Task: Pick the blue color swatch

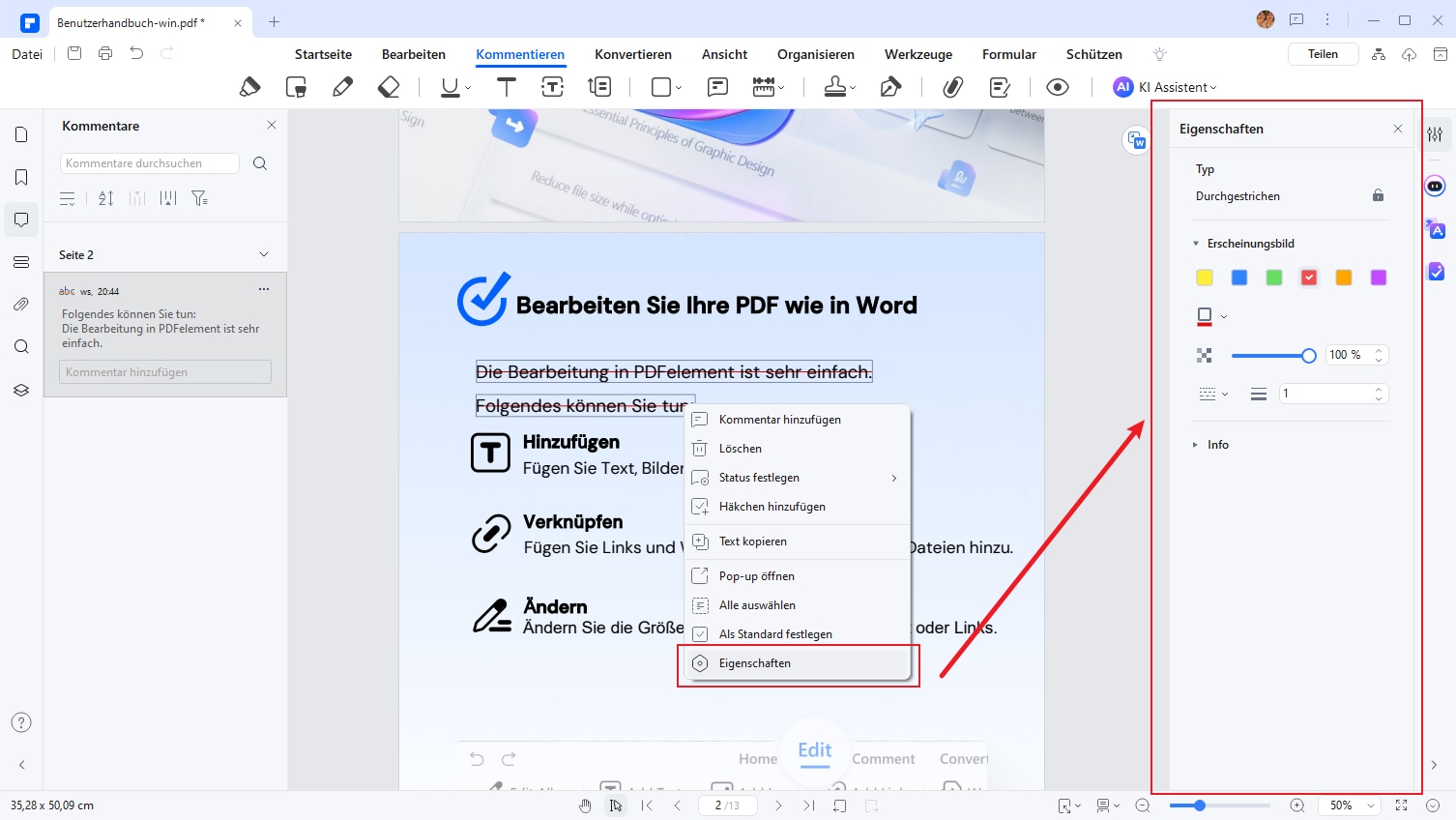Action: point(1239,278)
